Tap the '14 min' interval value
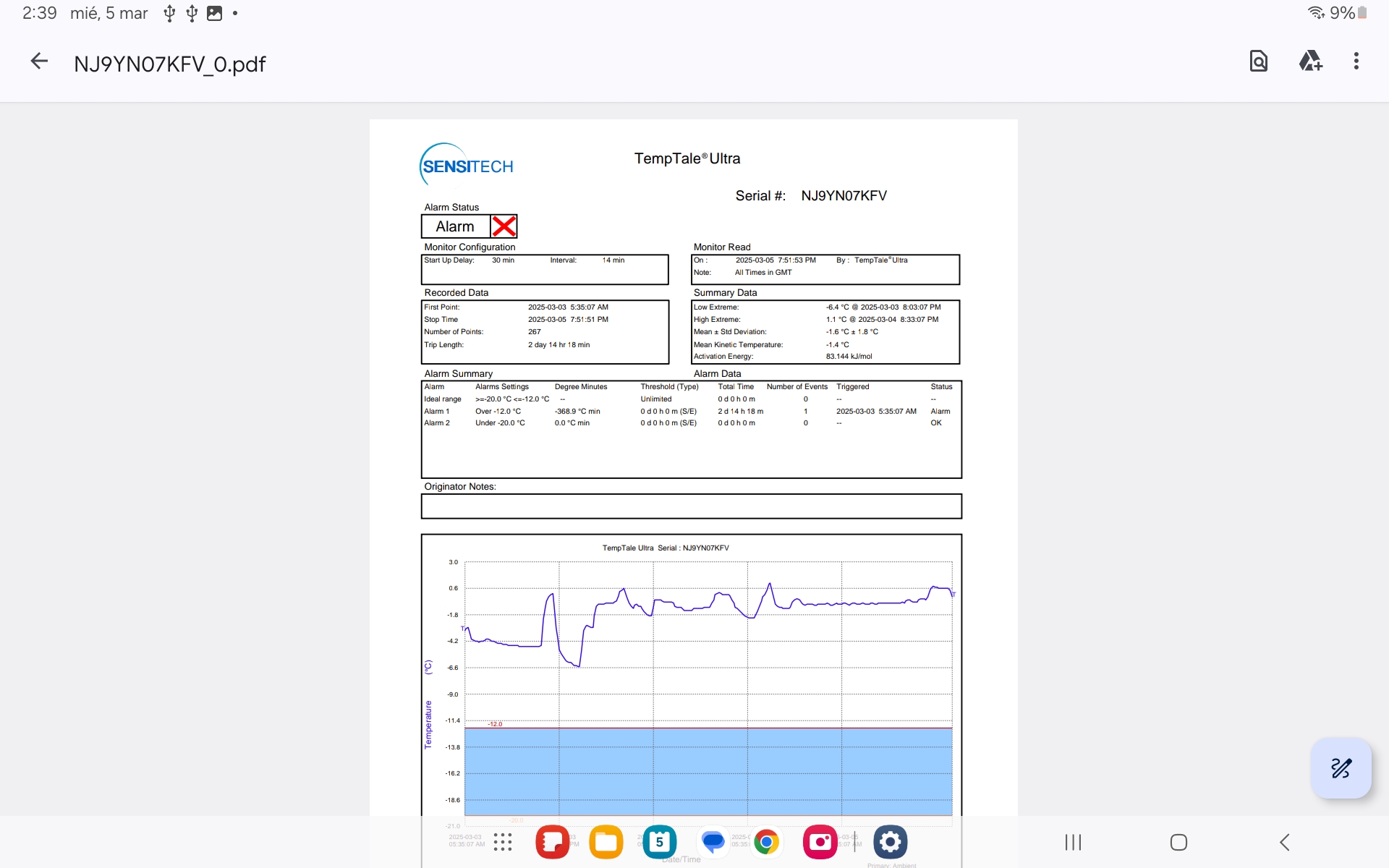This screenshot has width=1389, height=868. [x=613, y=260]
